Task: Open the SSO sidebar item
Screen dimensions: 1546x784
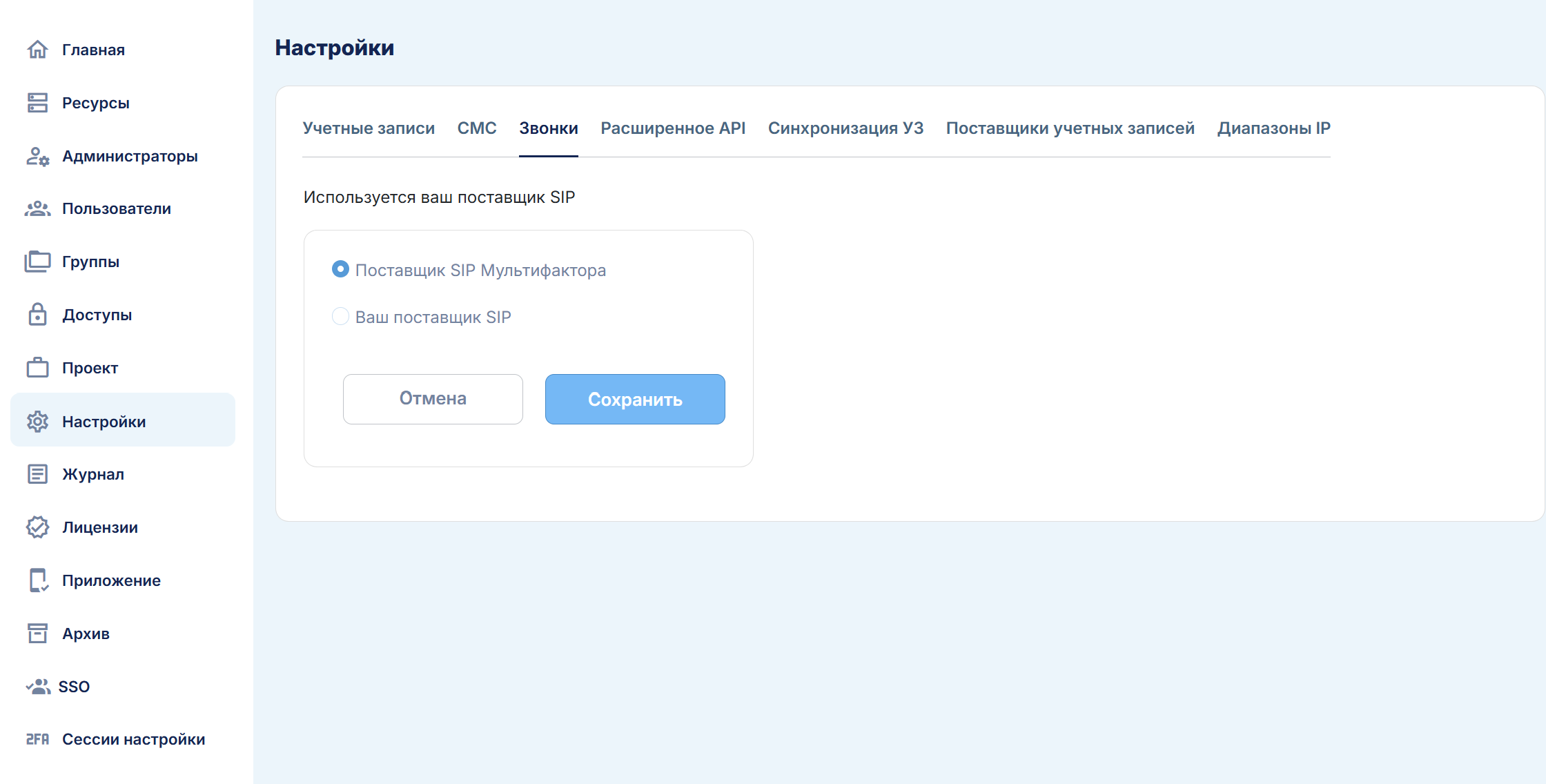Action: (74, 687)
